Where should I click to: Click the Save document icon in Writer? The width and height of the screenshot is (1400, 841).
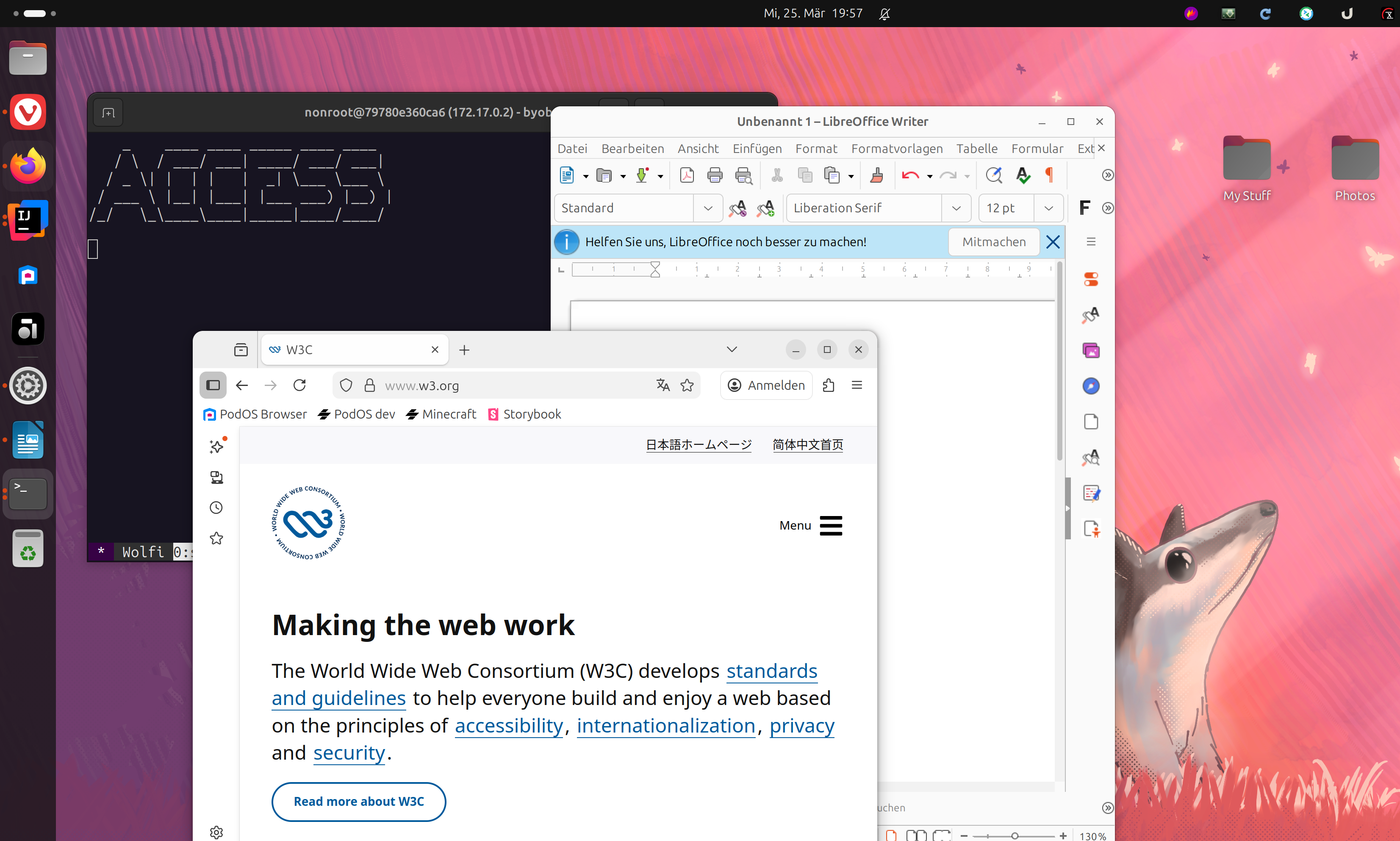click(641, 176)
